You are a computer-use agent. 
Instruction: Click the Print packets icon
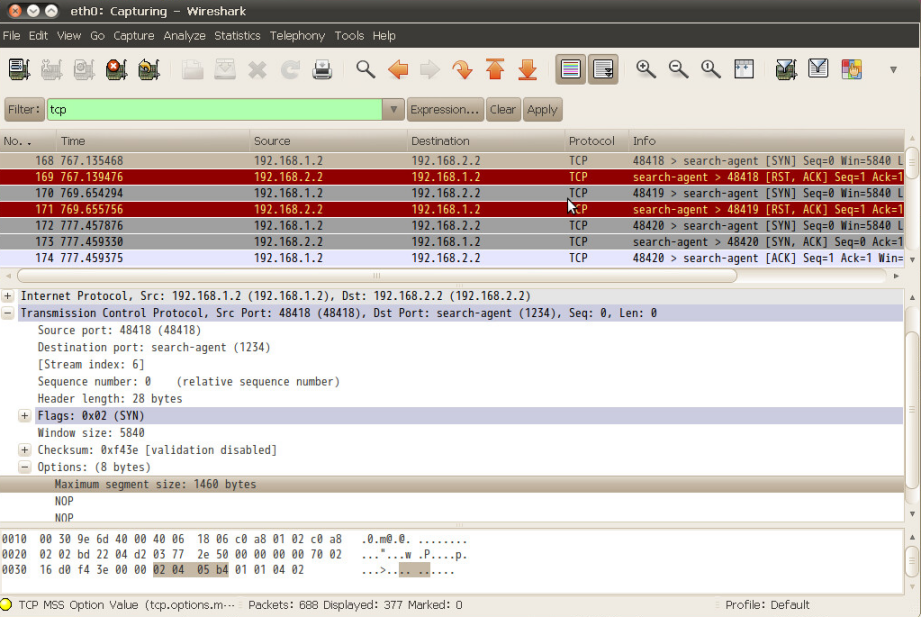322,70
